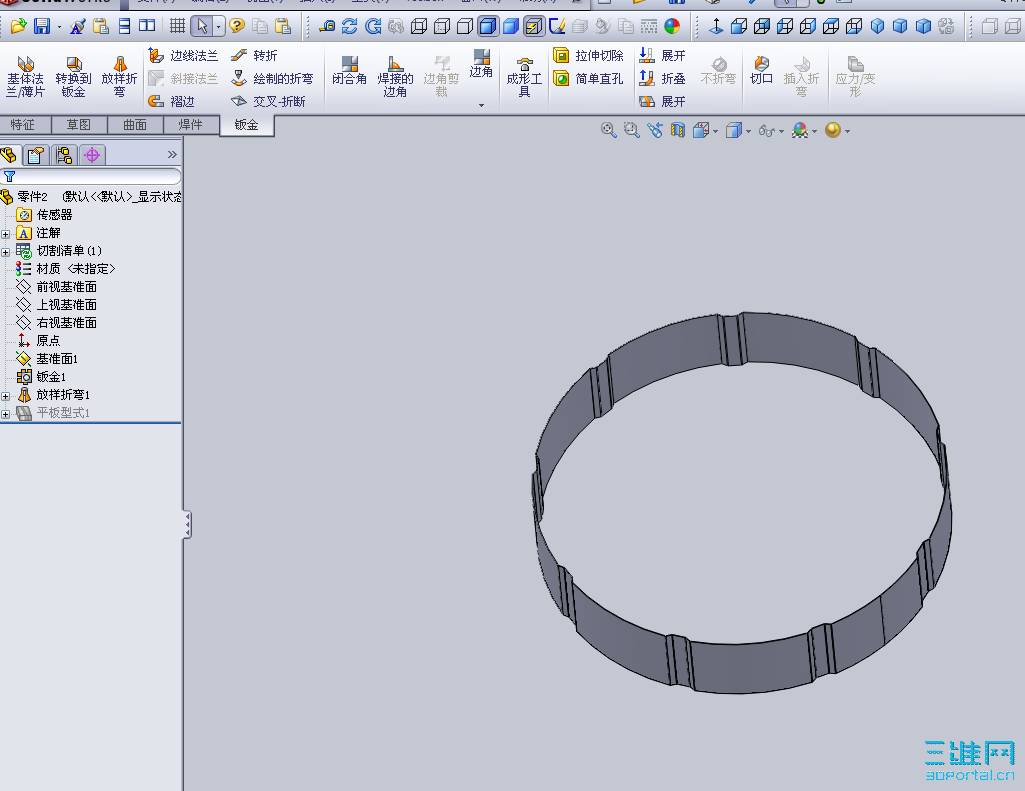The image size is (1025, 791).
Task: Select Hidden Lines Removed display style
Action: click(465, 26)
